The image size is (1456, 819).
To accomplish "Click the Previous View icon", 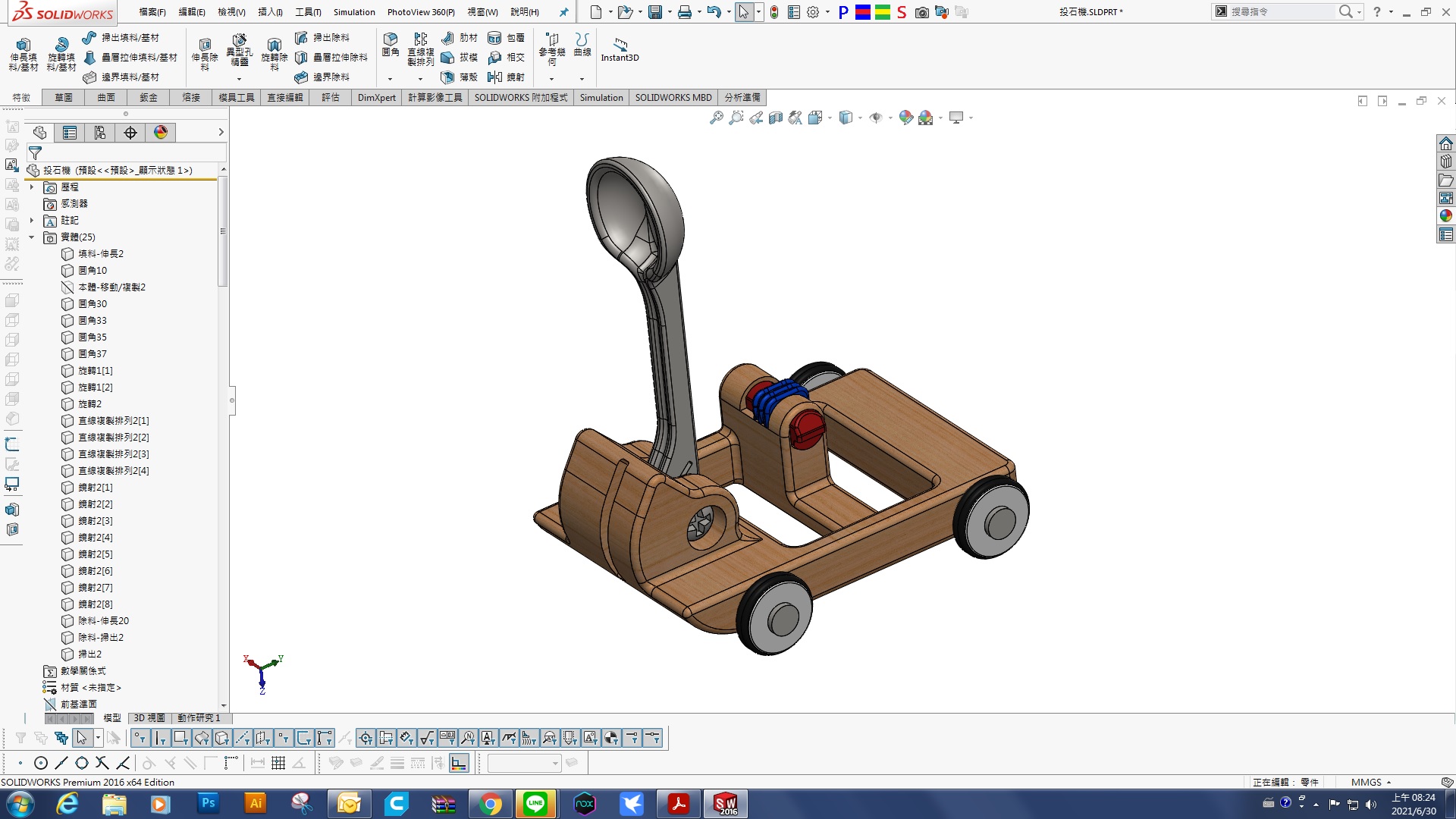I will [x=756, y=118].
